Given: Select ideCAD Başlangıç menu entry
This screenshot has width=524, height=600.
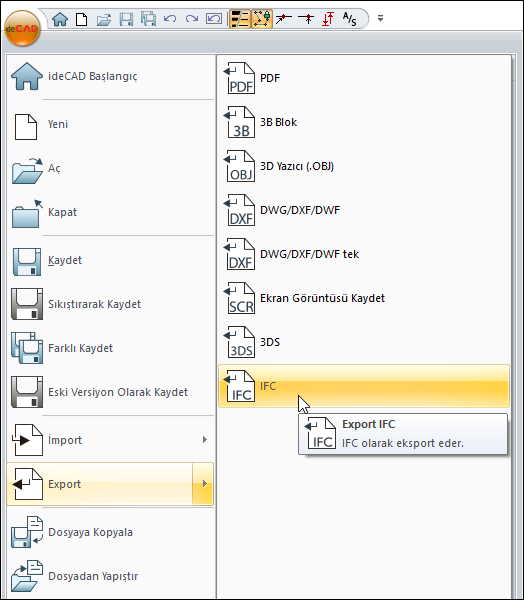Looking at the screenshot, I should (x=110, y=76).
